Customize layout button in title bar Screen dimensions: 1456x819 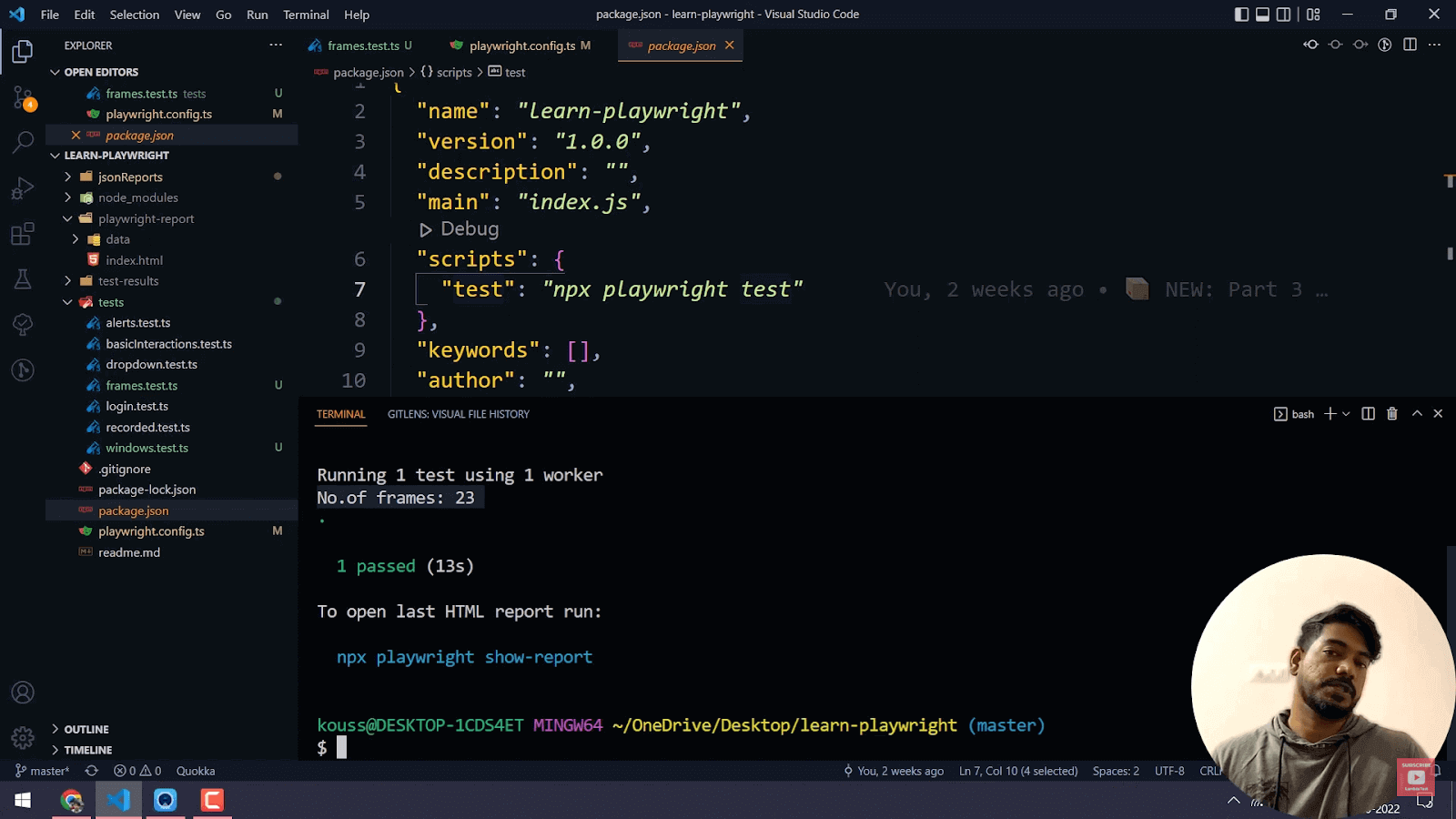(1313, 15)
